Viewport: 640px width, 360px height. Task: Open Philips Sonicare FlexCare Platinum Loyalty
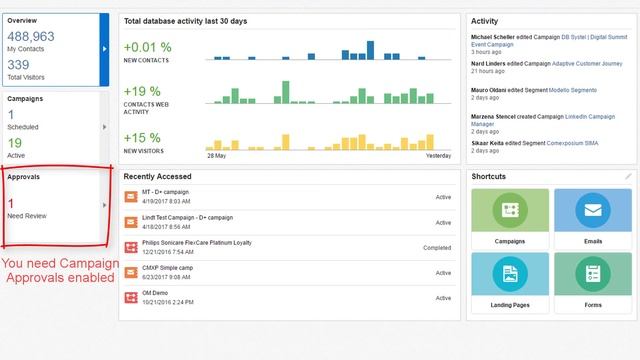(x=197, y=242)
